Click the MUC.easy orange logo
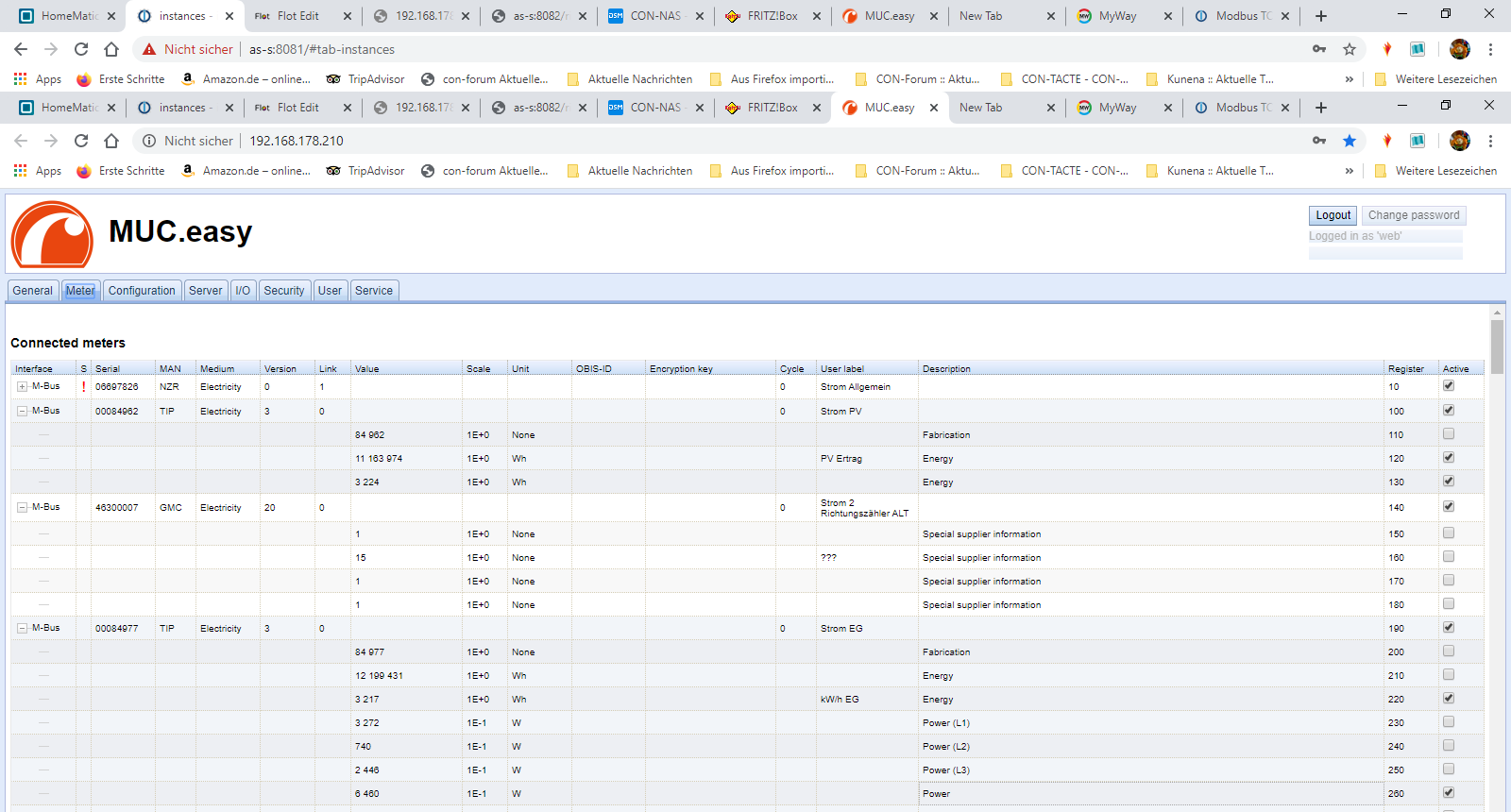Screen dimensions: 1511x812 pos(52,235)
